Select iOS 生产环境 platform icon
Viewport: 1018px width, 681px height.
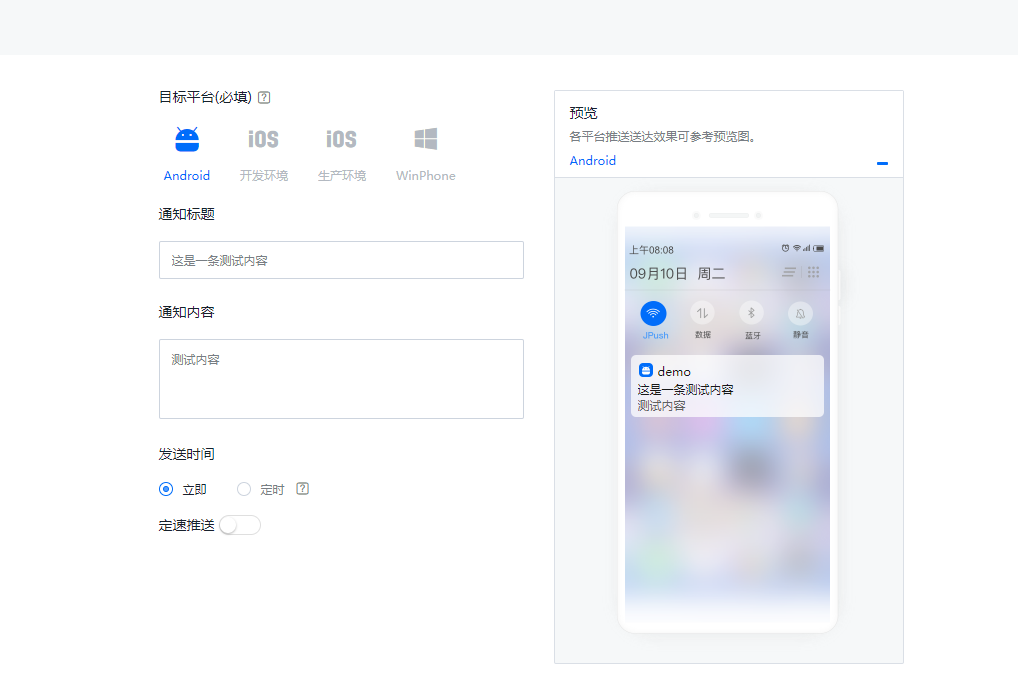point(341,140)
